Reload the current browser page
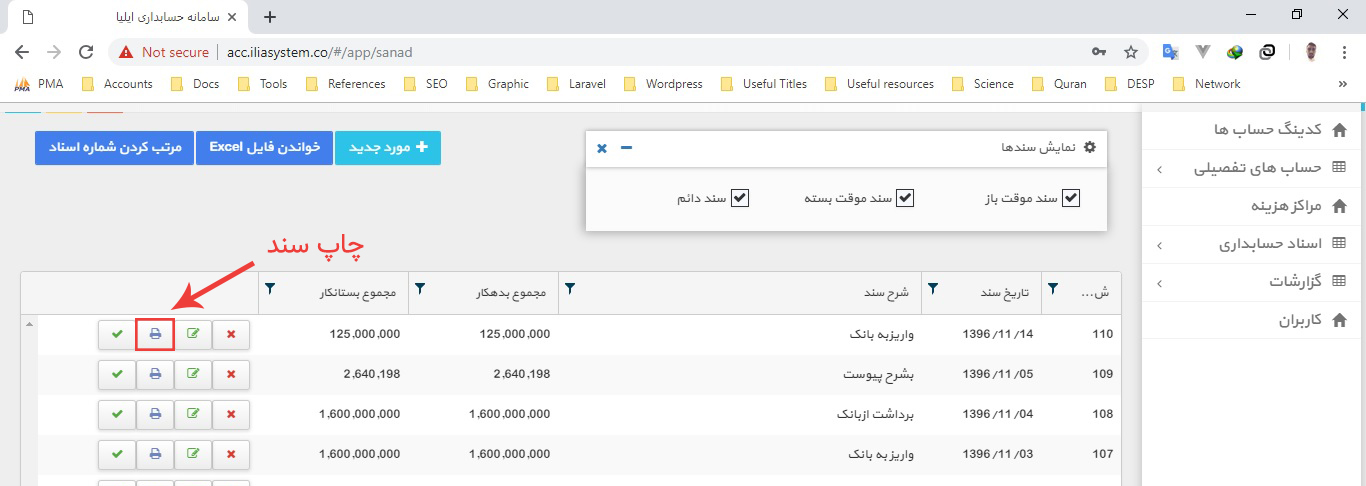 86,52
